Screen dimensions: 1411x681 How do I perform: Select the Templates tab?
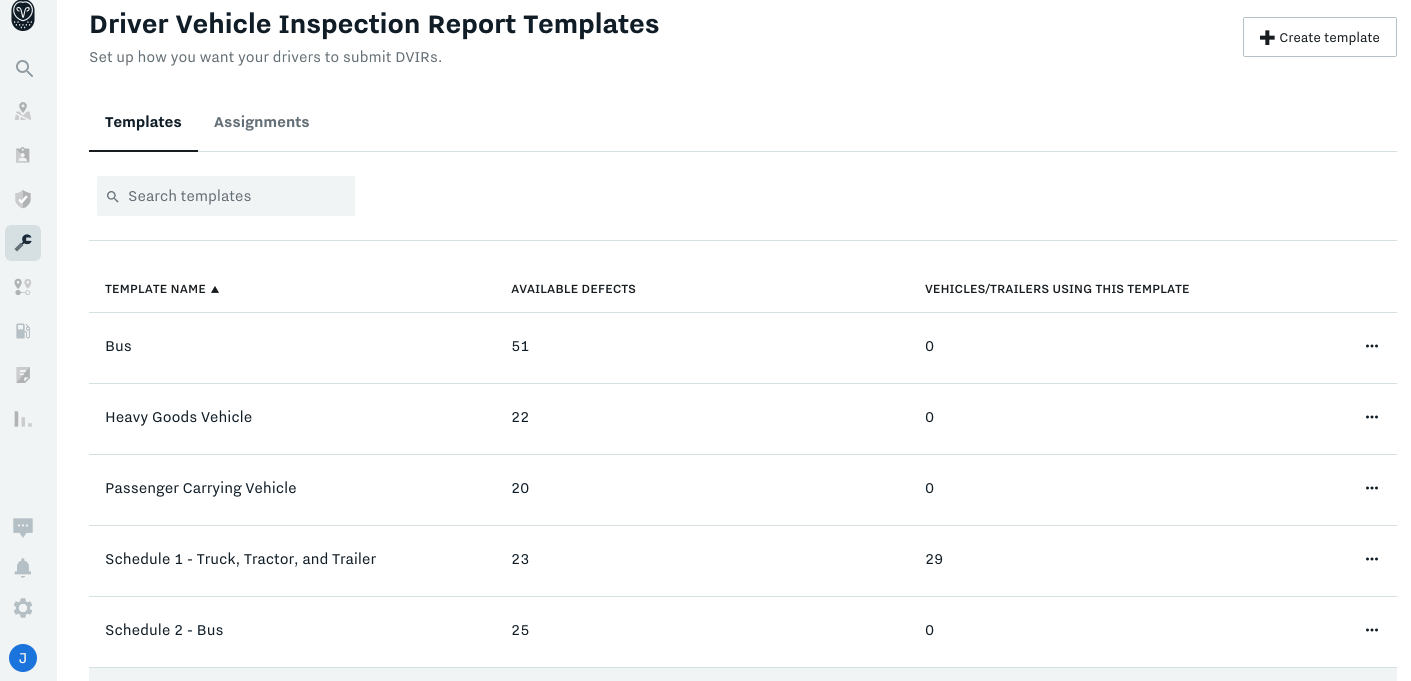click(x=143, y=122)
